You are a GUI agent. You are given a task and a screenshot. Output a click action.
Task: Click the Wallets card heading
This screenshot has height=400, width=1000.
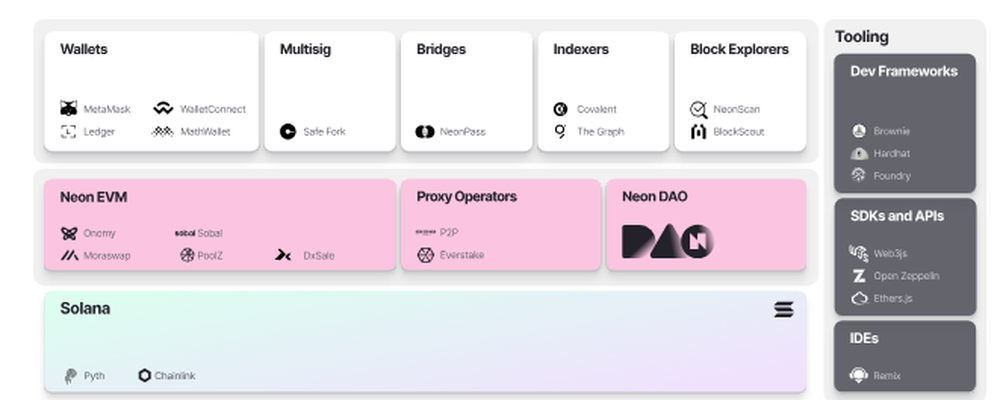(84, 49)
